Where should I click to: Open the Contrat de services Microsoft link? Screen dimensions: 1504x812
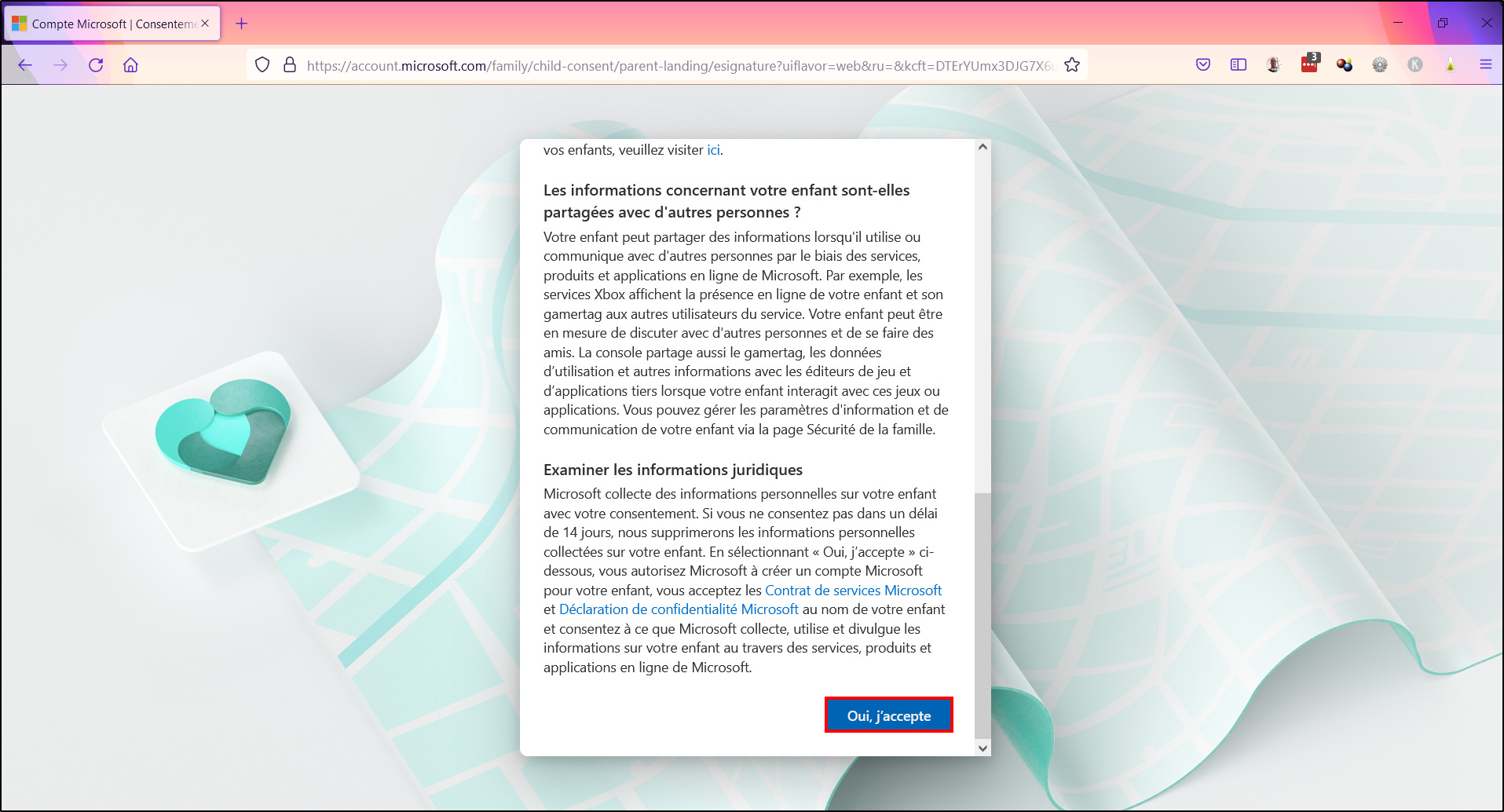click(x=854, y=591)
